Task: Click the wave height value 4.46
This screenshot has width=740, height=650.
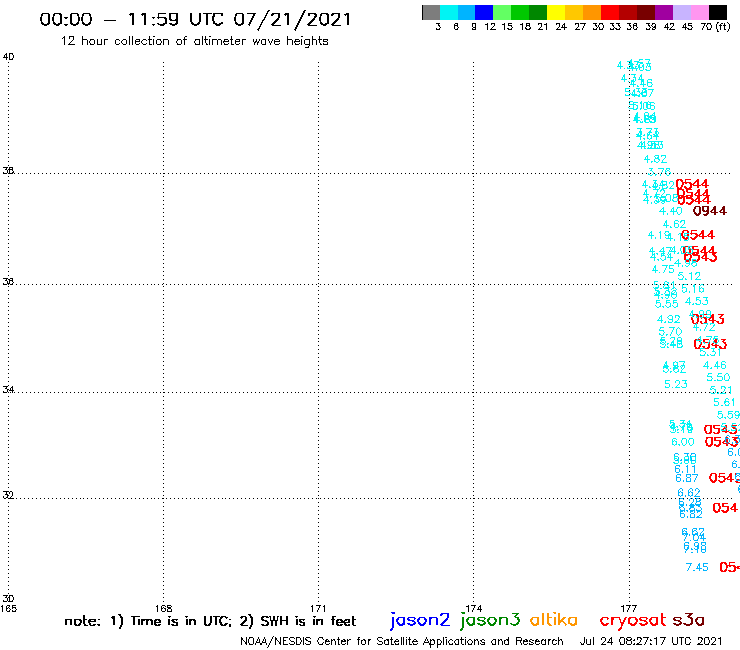Action: [715, 365]
